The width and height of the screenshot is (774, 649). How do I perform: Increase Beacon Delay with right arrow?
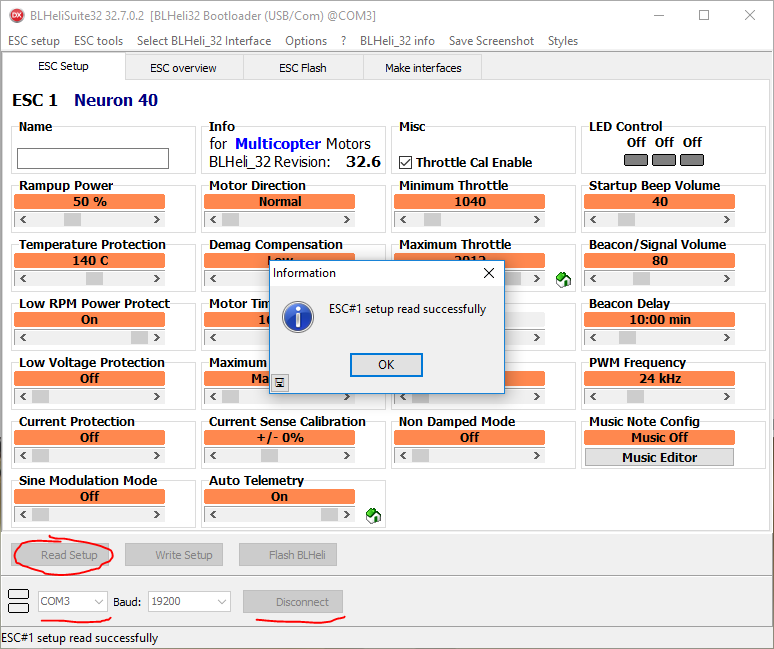click(727, 338)
